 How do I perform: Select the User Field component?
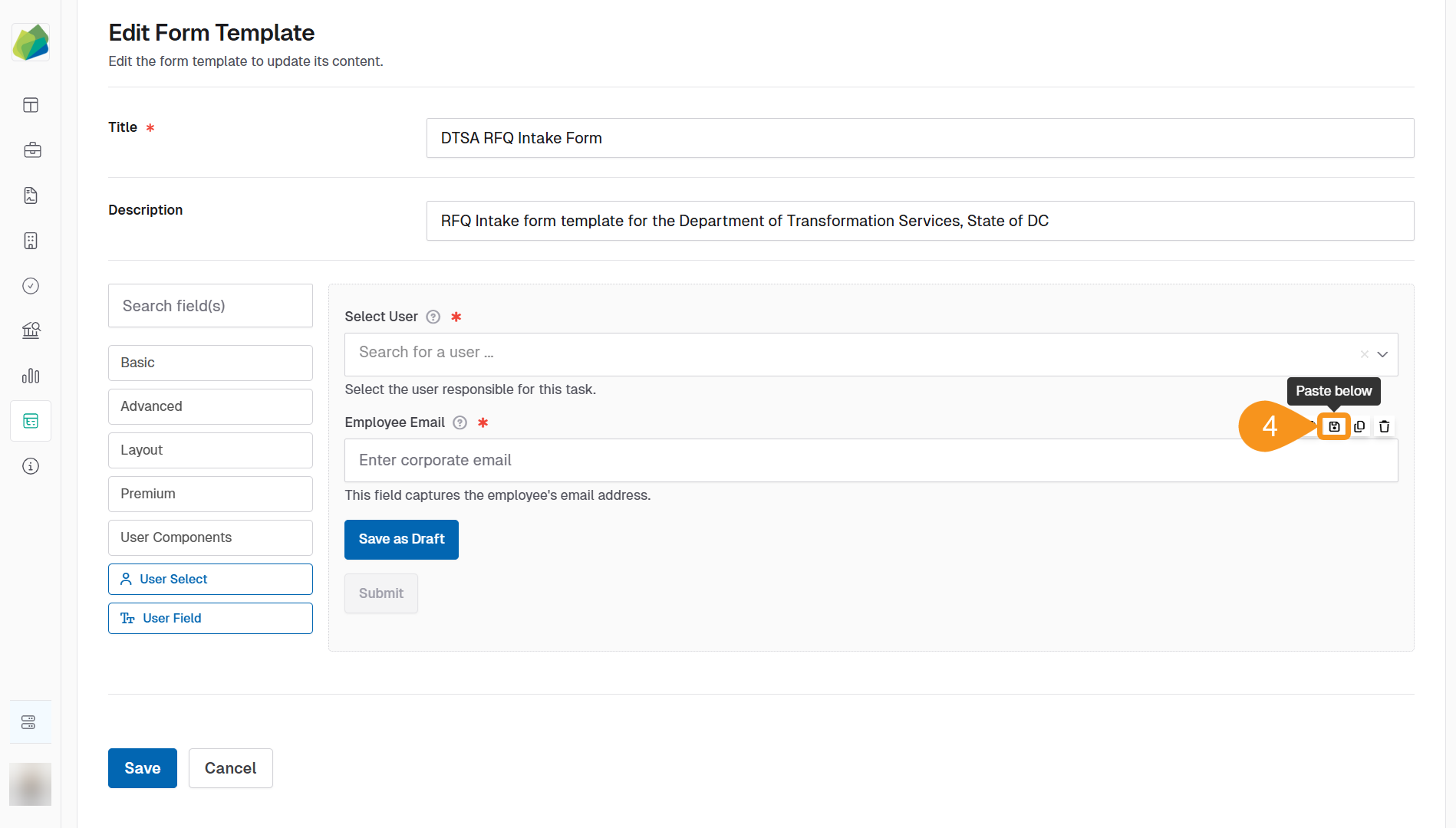pos(209,618)
